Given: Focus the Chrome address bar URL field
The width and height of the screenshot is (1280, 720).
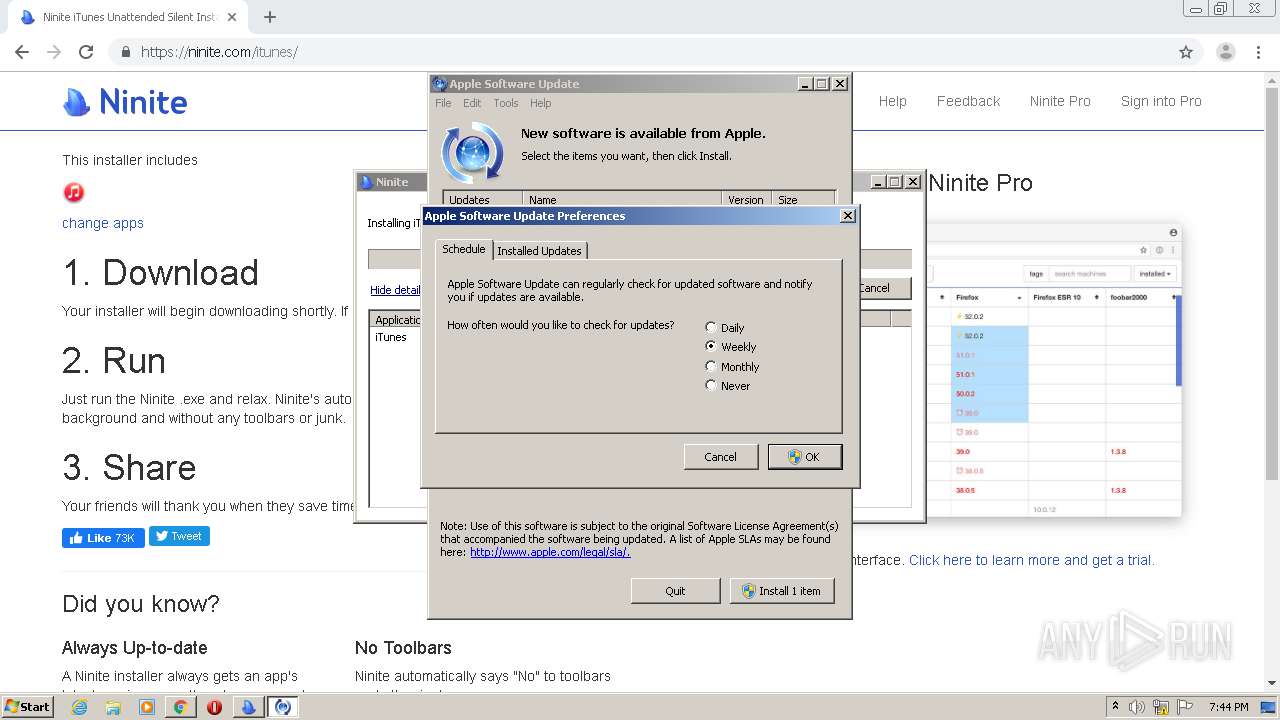Looking at the screenshot, I should tap(640, 52).
